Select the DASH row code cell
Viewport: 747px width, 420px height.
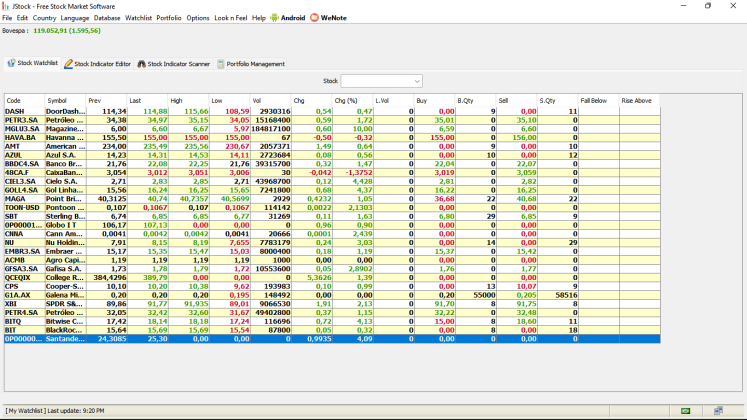[x=25, y=111]
